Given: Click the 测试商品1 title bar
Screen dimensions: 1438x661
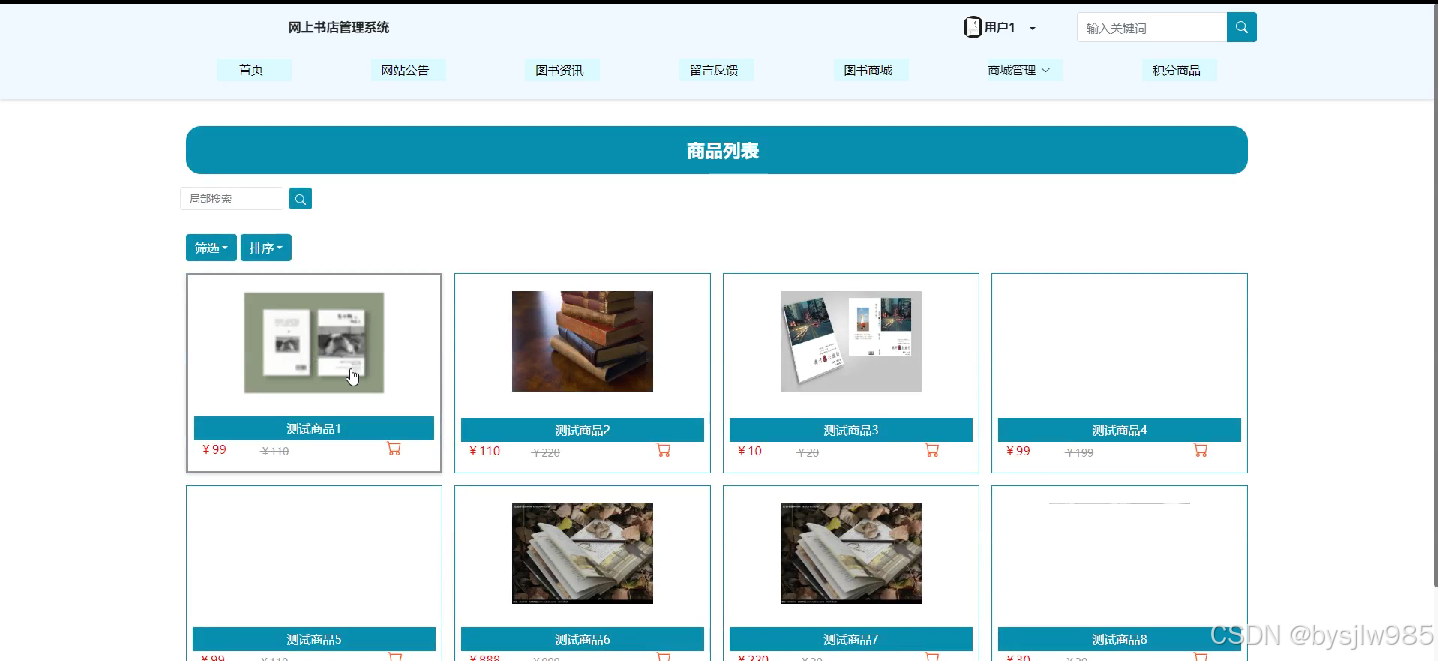Looking at the screenshot, I should coord(314,428).
